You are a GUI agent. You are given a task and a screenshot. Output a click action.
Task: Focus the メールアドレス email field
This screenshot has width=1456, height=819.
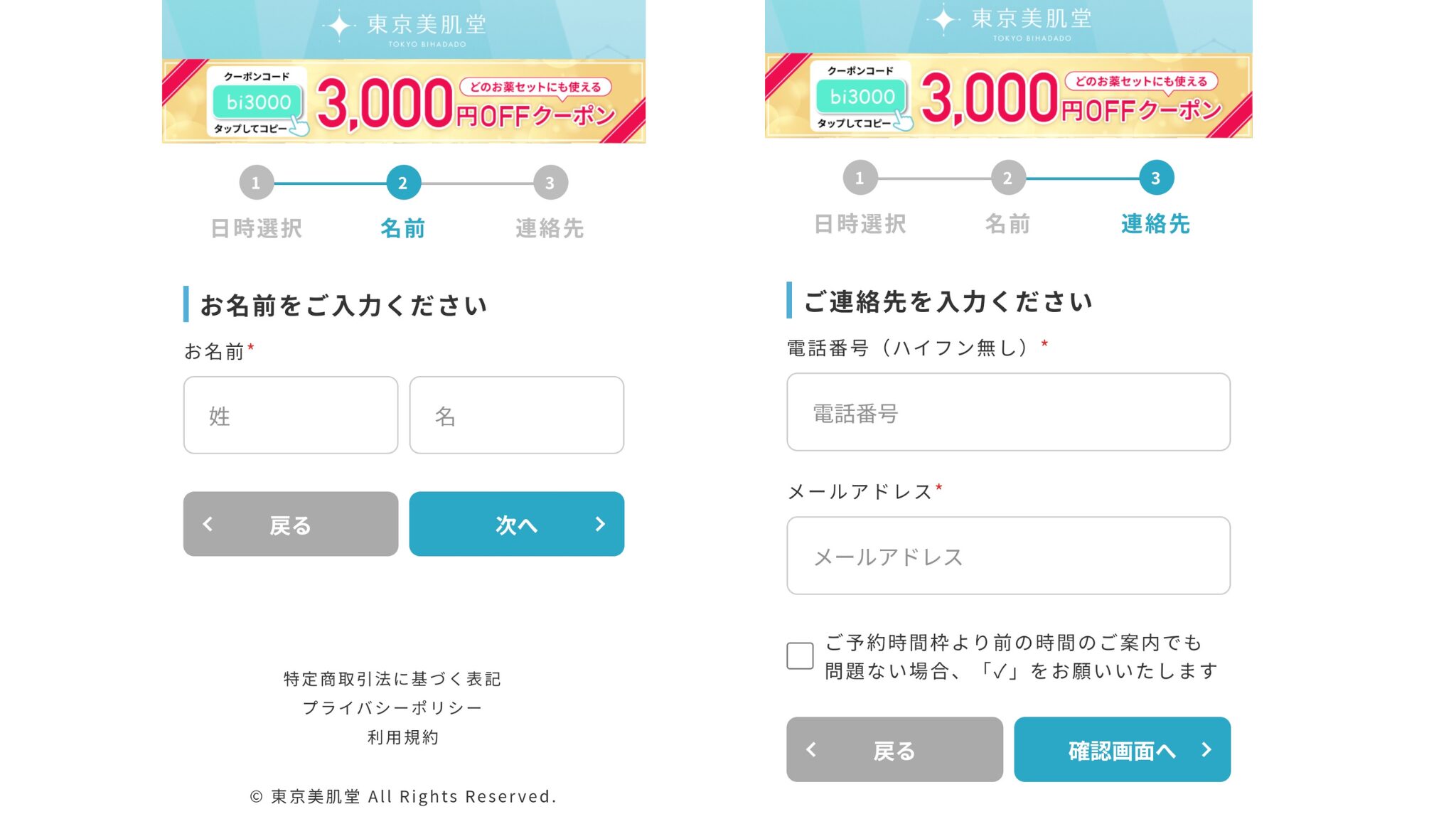[x=1008, y=556]
